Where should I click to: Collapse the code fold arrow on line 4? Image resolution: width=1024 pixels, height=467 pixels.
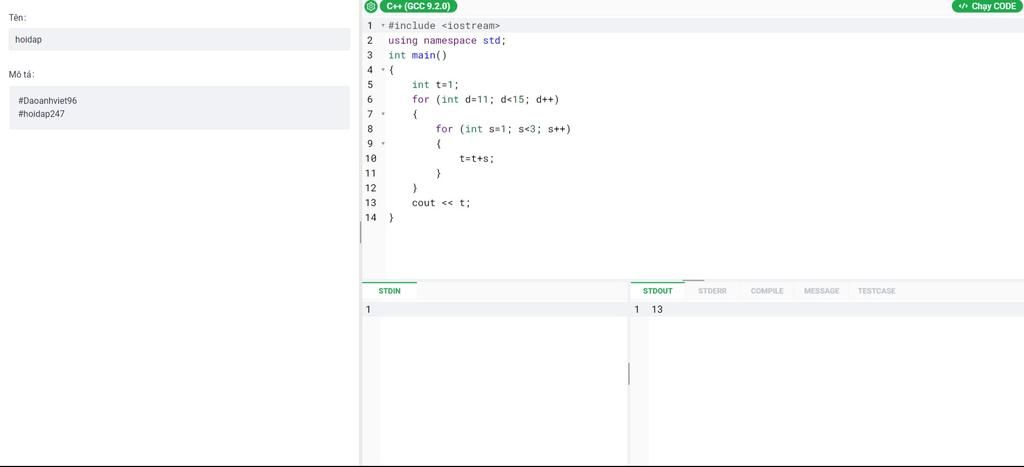(x=383, y=70)
